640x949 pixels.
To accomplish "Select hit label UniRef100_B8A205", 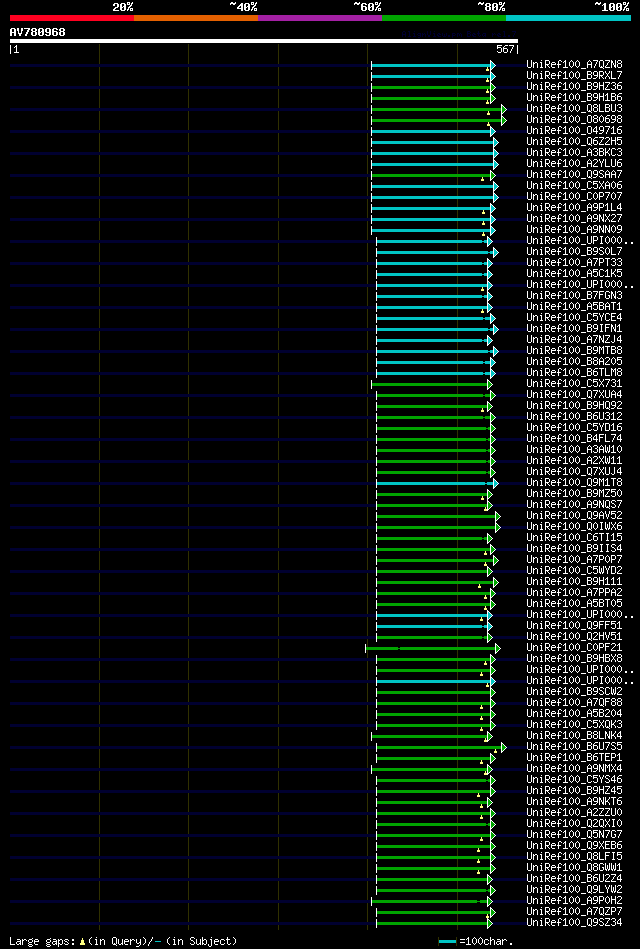I will [x=574, y=362].
